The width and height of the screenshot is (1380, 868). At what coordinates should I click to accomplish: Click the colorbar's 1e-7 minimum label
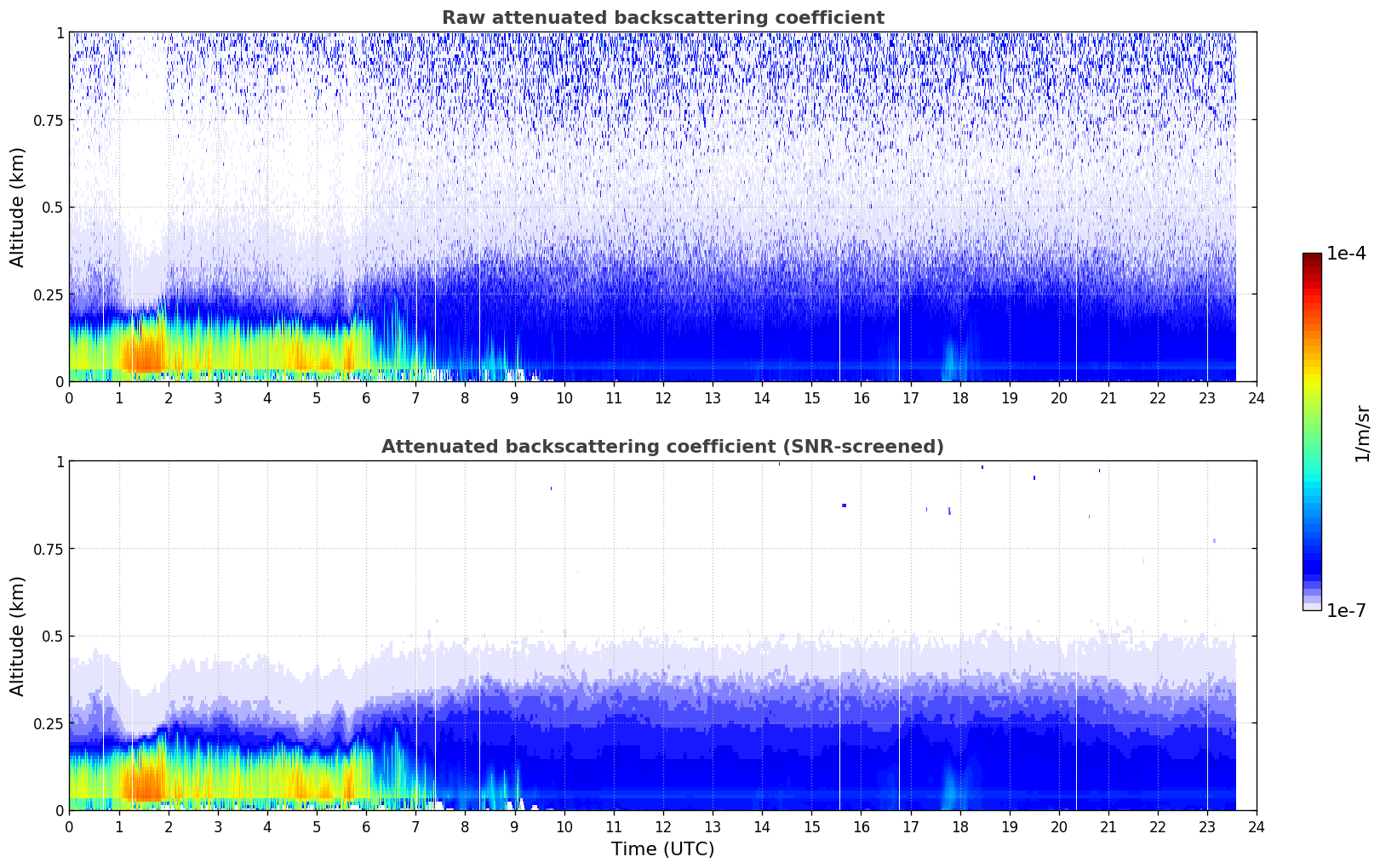point(1345,610)
